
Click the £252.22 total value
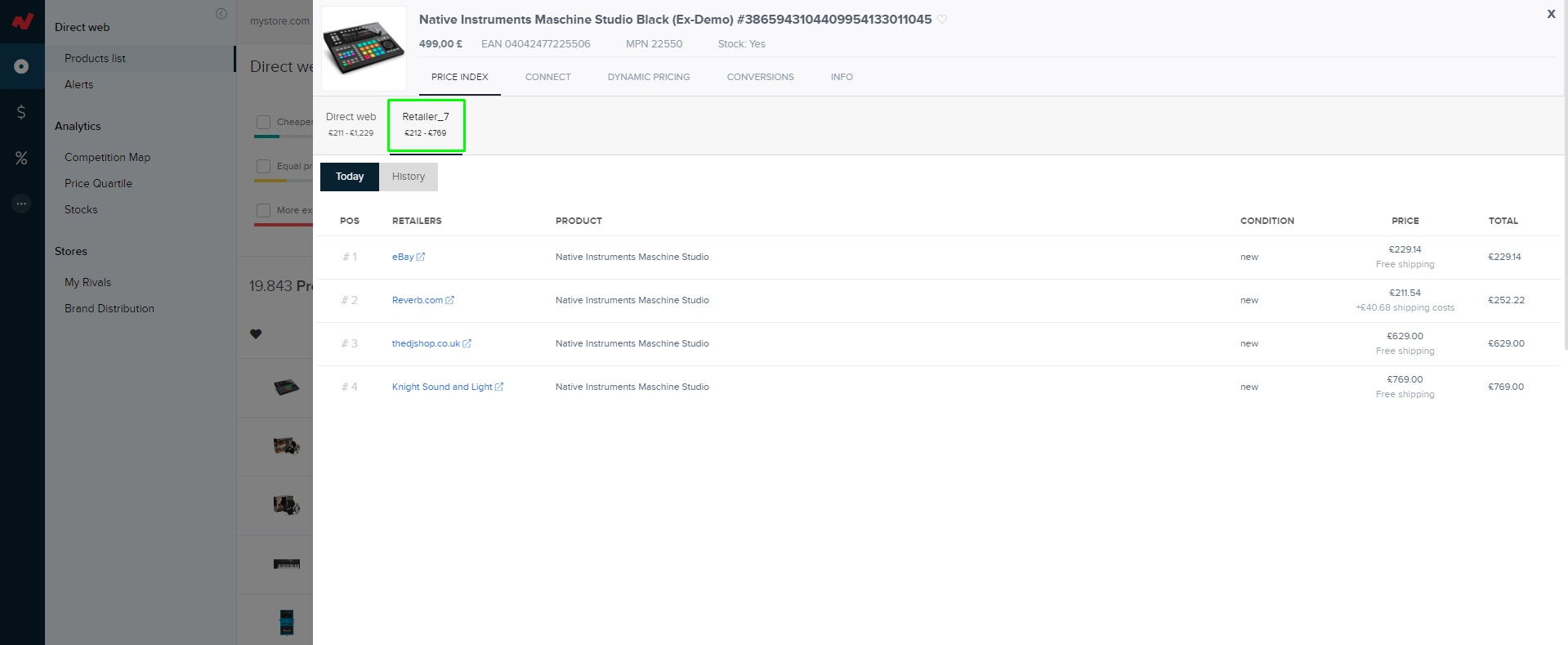[1507, 300]
